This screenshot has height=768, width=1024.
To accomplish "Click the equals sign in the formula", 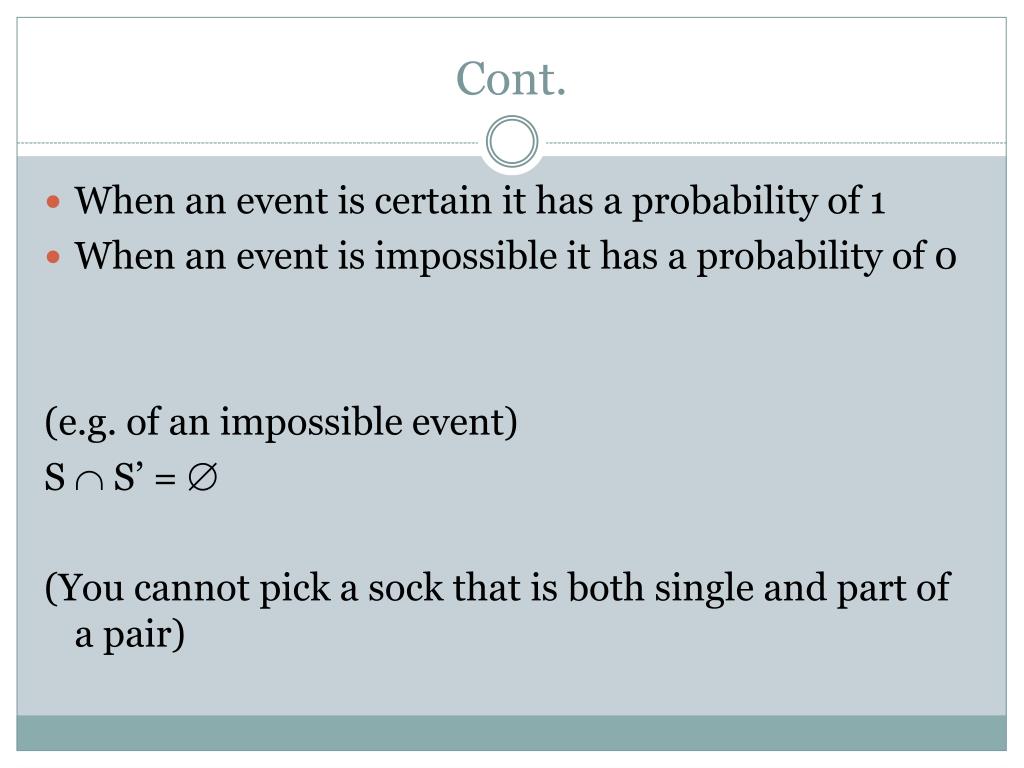I will point(165,479).
